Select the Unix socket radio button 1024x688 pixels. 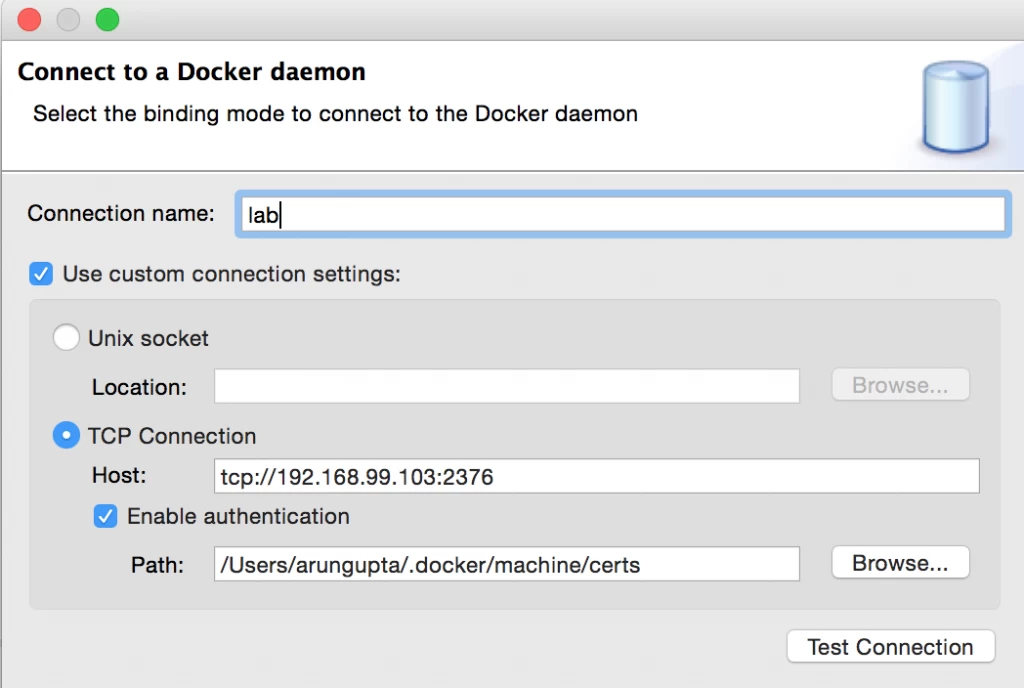(x=66, y=337)
